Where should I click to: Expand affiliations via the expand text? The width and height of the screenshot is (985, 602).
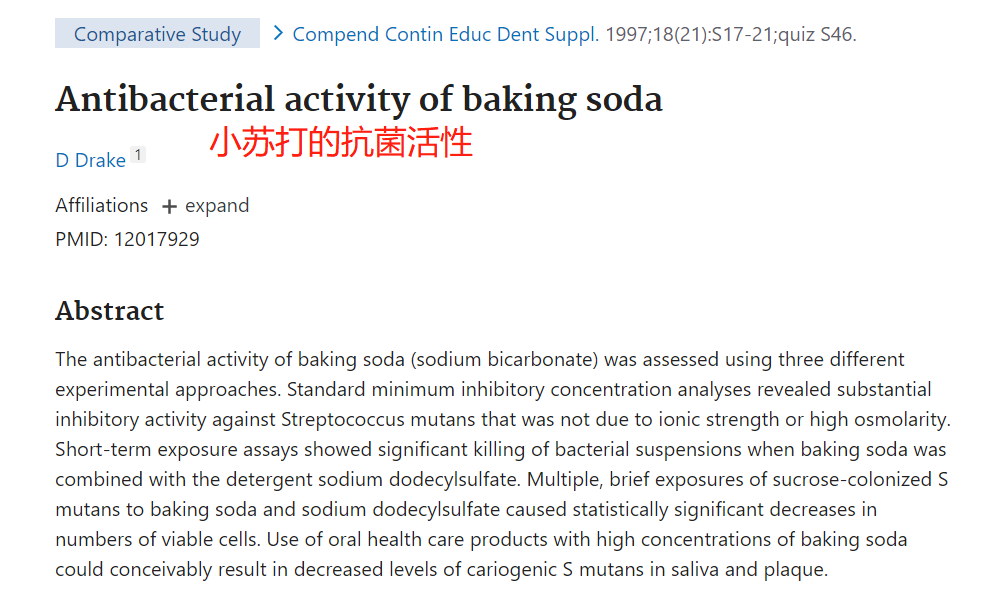pos(217,206)
